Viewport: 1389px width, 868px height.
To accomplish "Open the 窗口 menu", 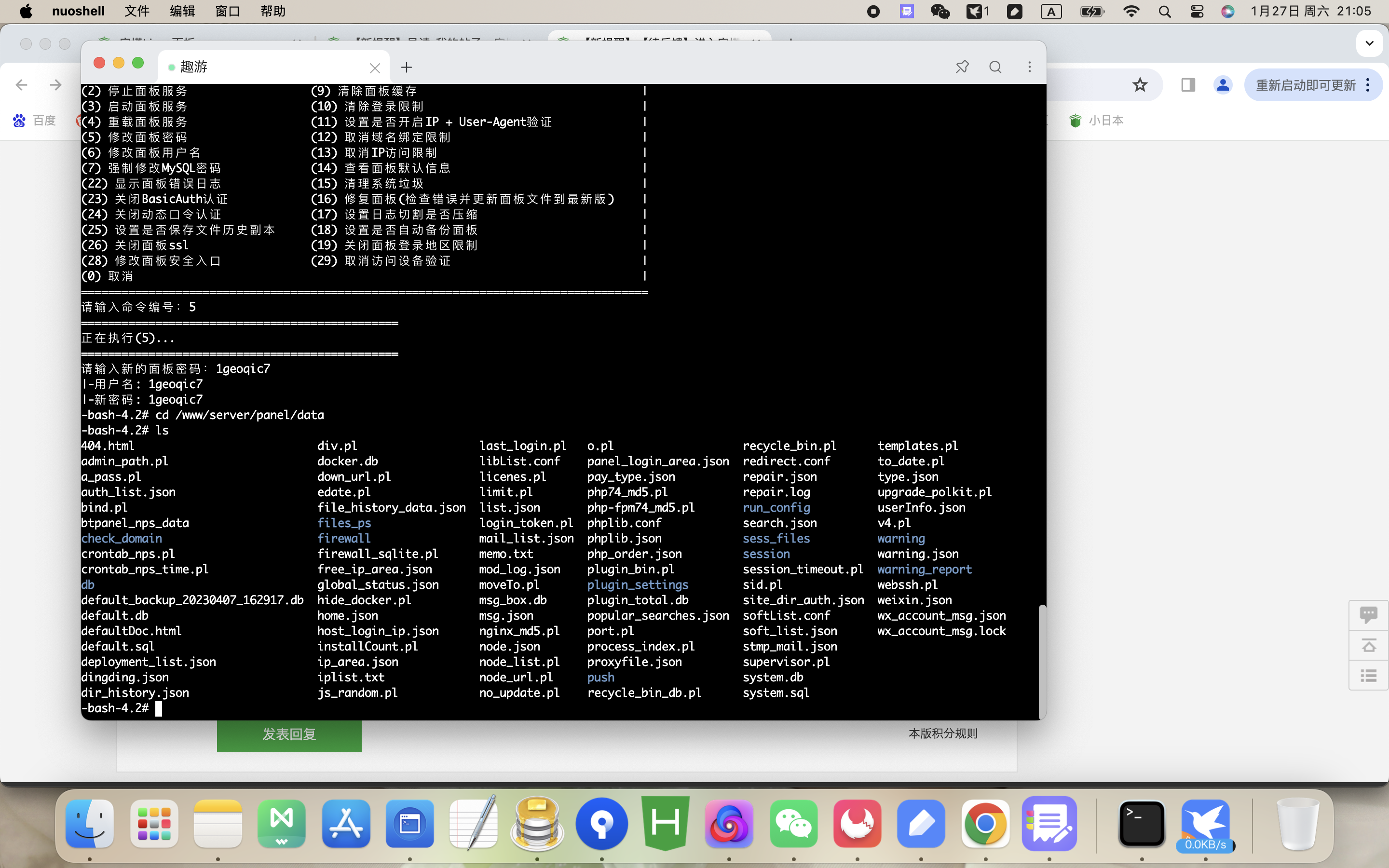I will [227, 11].
